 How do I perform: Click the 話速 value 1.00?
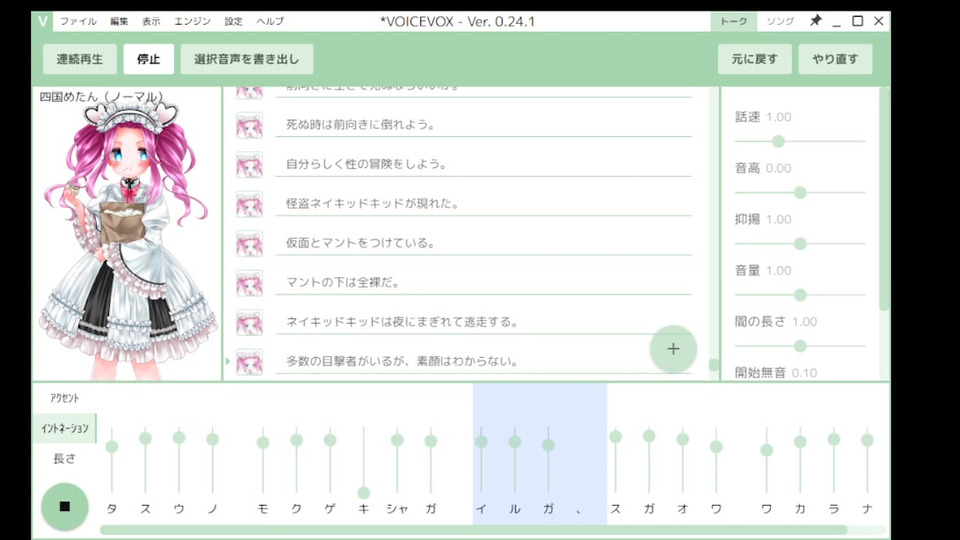(779, 117)
